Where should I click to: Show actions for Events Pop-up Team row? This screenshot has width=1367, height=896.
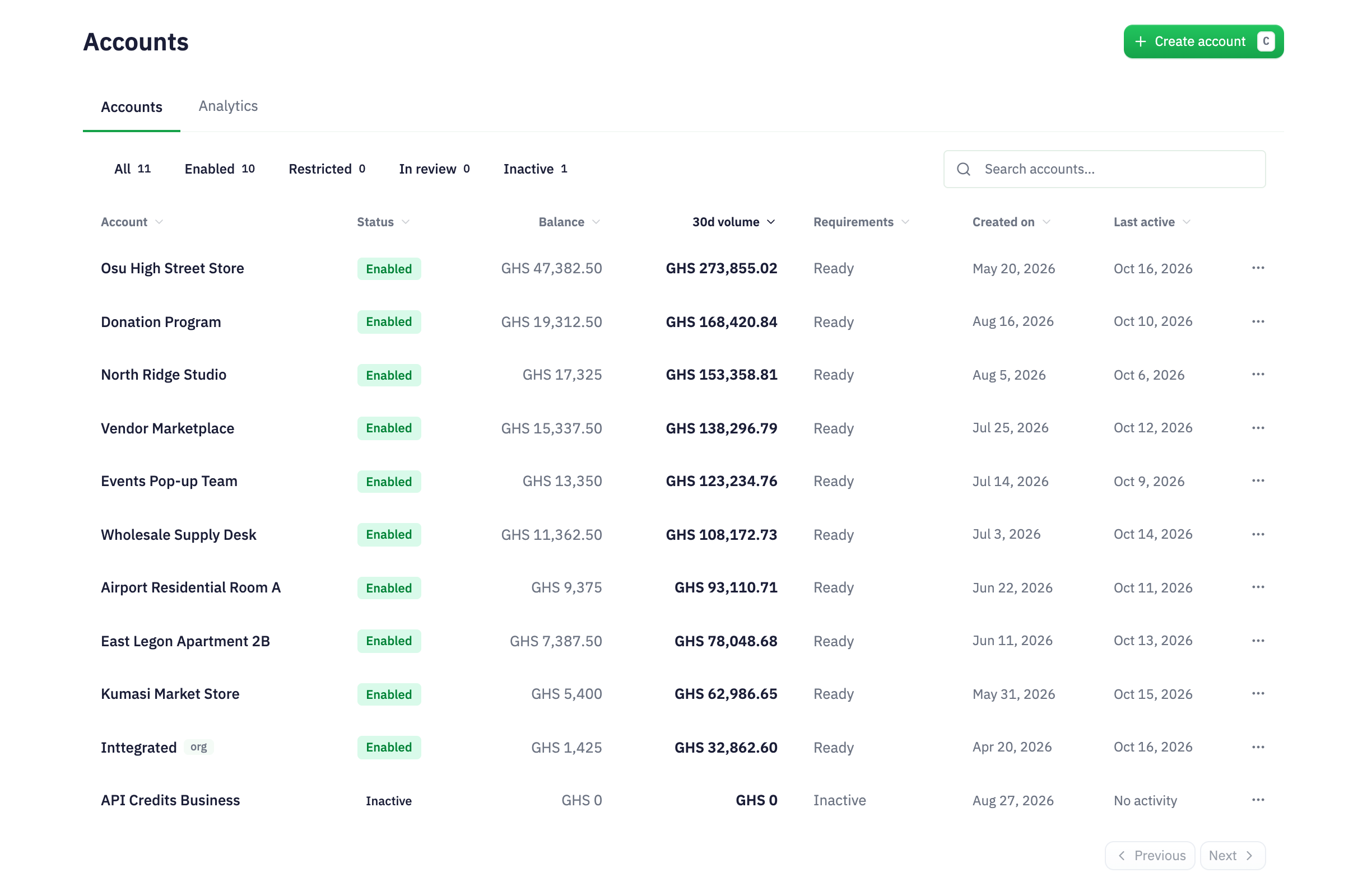coord(1258,480)
